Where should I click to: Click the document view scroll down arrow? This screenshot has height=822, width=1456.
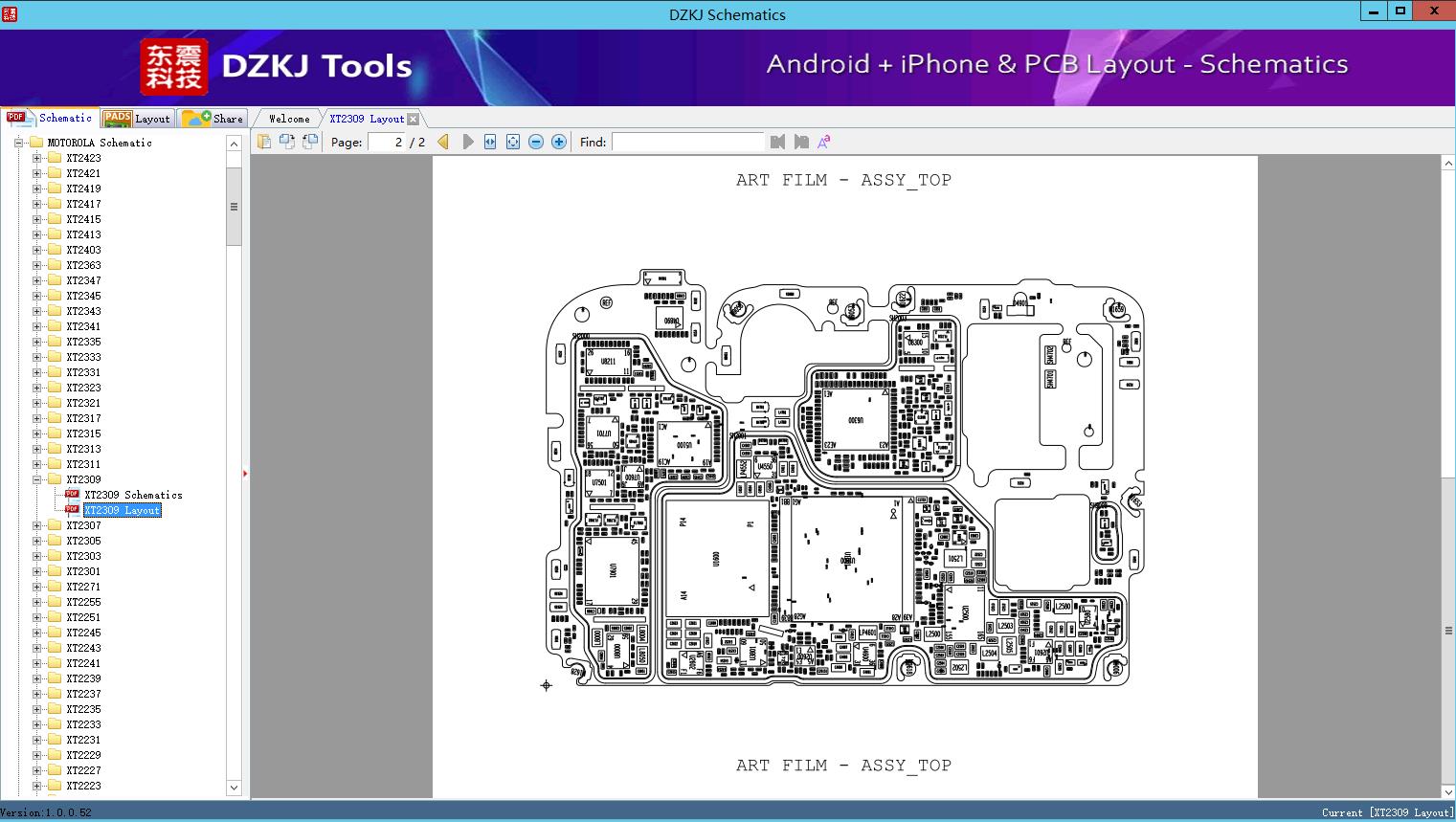tap(1448, 790)
